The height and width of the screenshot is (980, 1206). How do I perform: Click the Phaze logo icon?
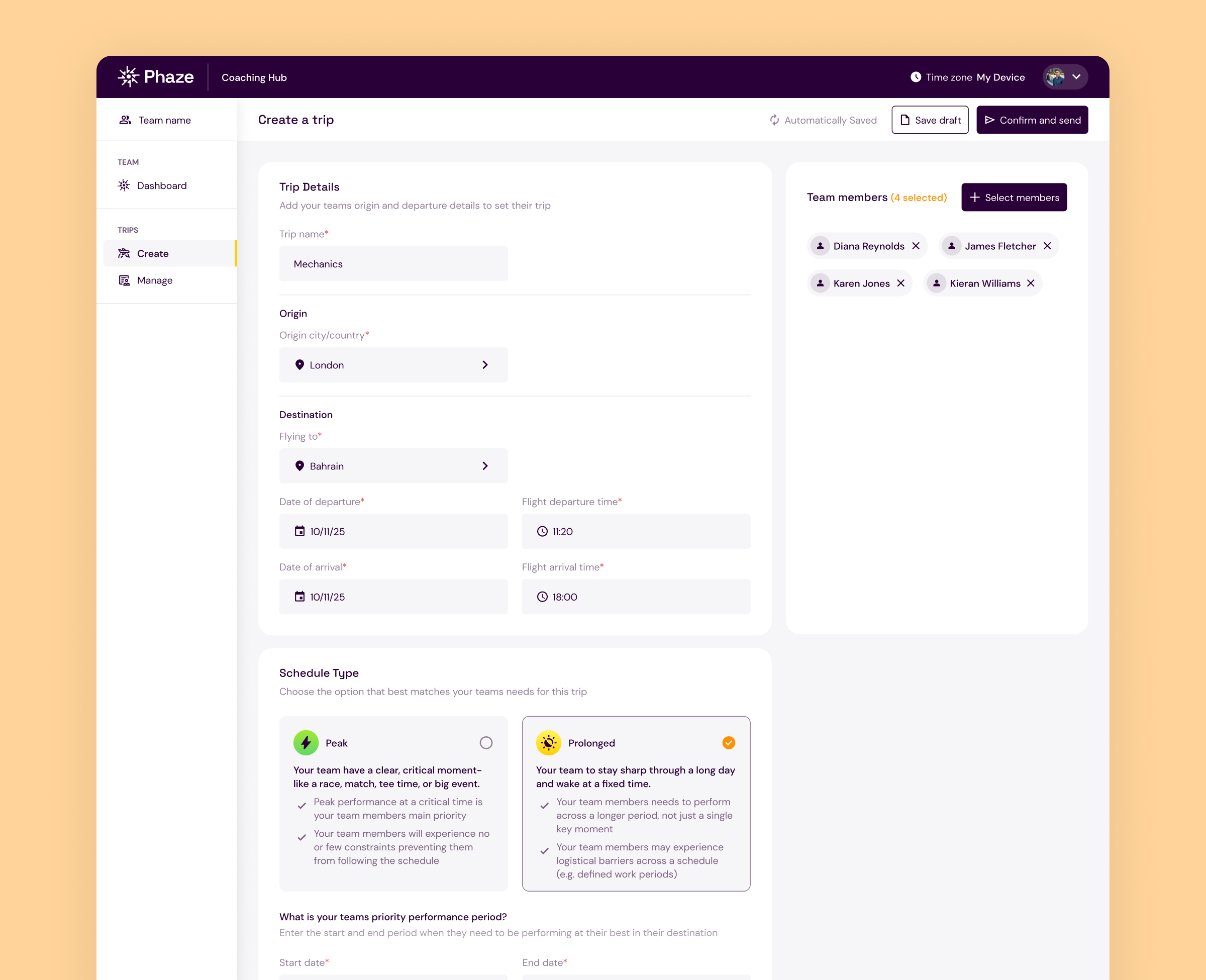tap(128, 77)
